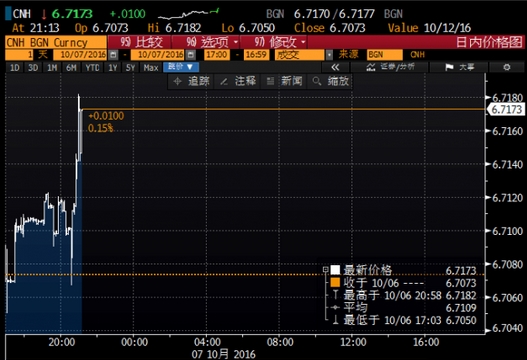
Task: Click the CNH BGN Curncy security field
Action: point(56,42)
